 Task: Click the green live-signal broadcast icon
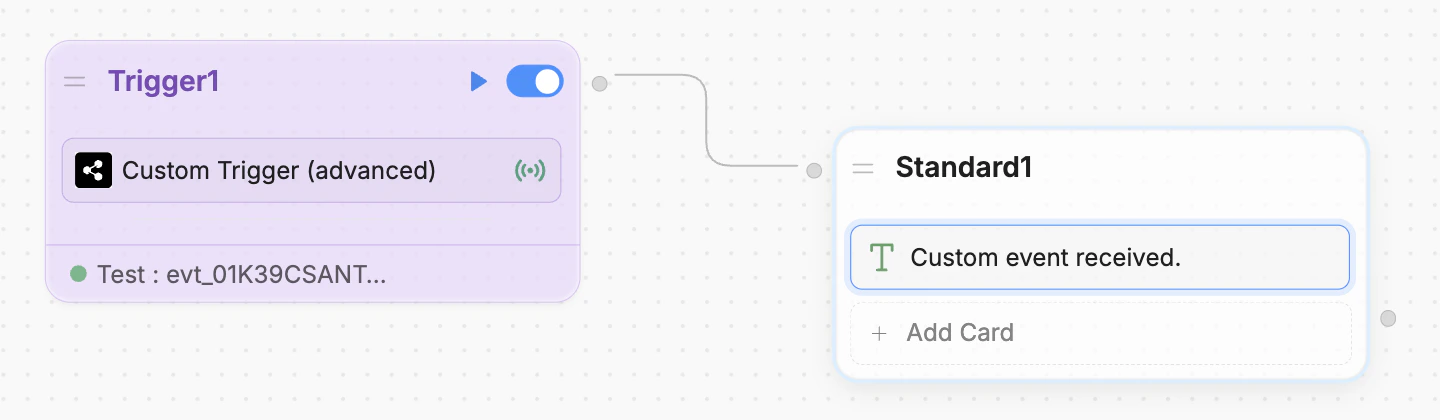530,171
